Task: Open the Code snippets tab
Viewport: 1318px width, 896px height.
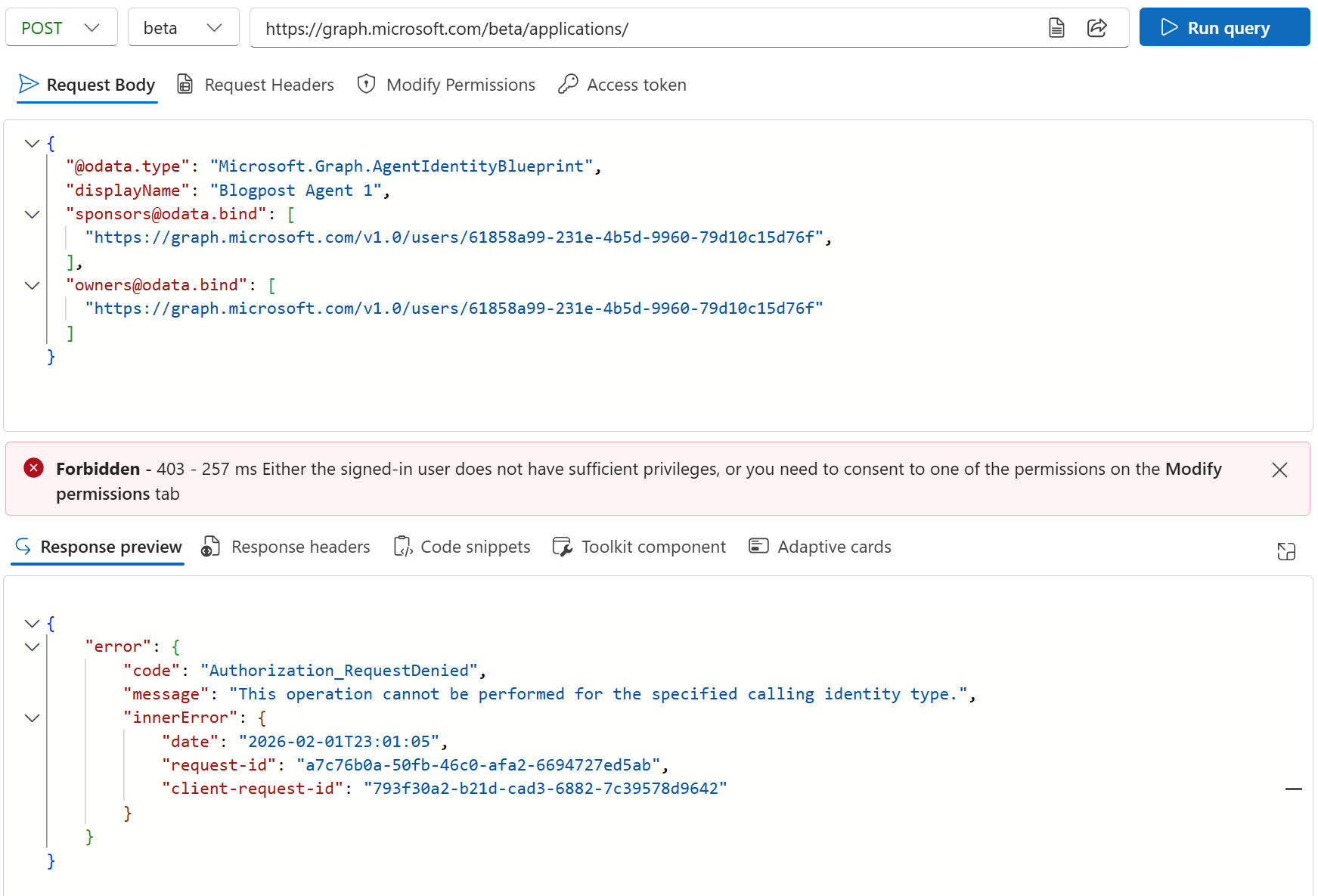Action: coord(462,547)
